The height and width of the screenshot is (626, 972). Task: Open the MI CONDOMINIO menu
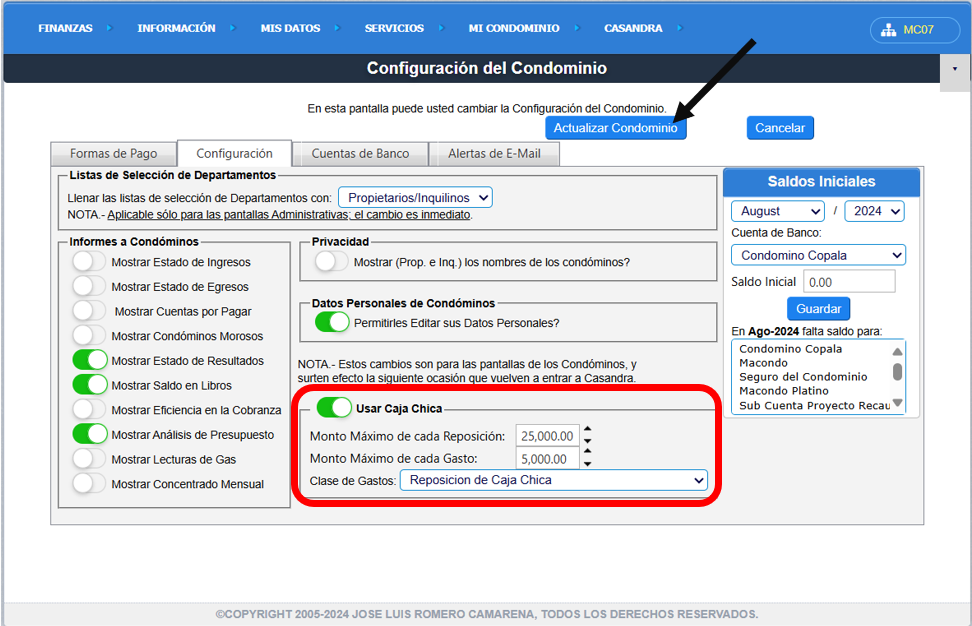pyautogui.click(x=514, y=29)
